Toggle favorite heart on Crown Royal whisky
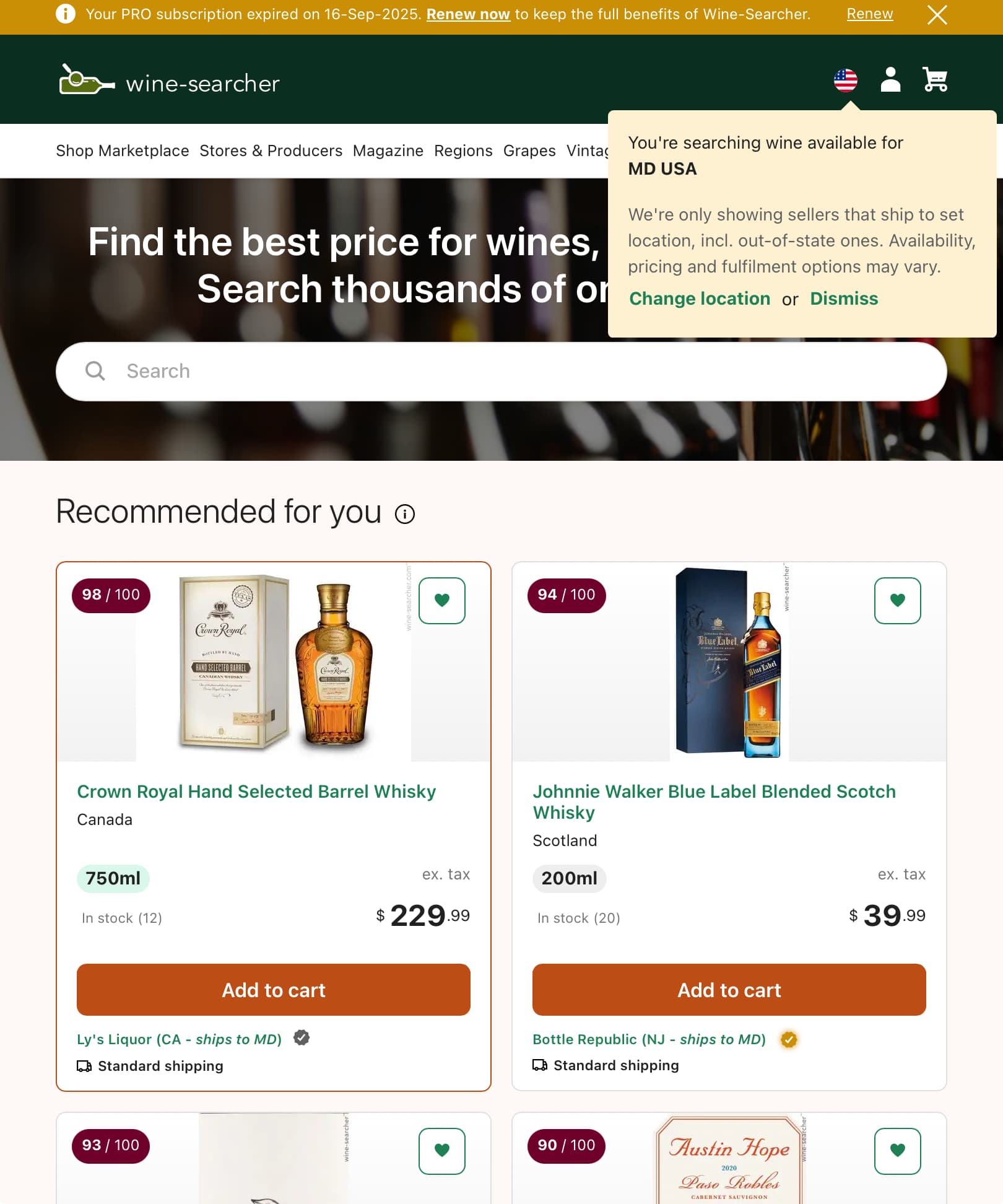 442,600
